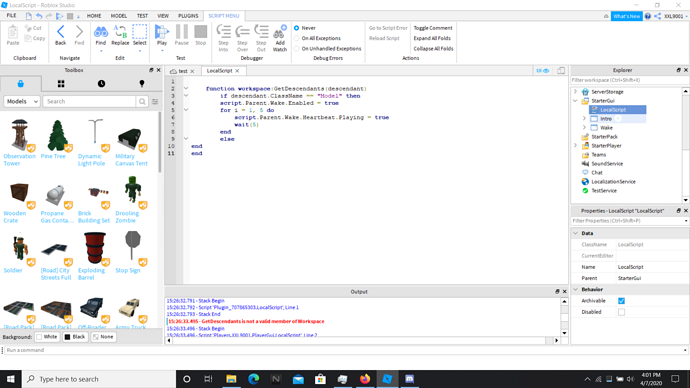
Task: Open the Recent clock tab in Toolbox
Action: [102, 84]
